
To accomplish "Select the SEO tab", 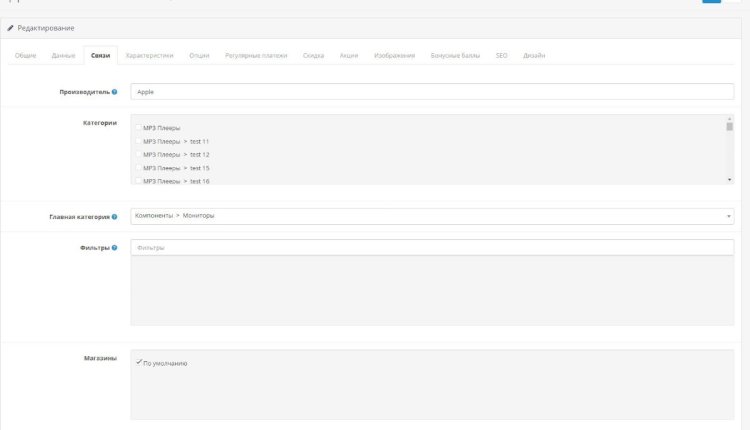I will point(501,55).
